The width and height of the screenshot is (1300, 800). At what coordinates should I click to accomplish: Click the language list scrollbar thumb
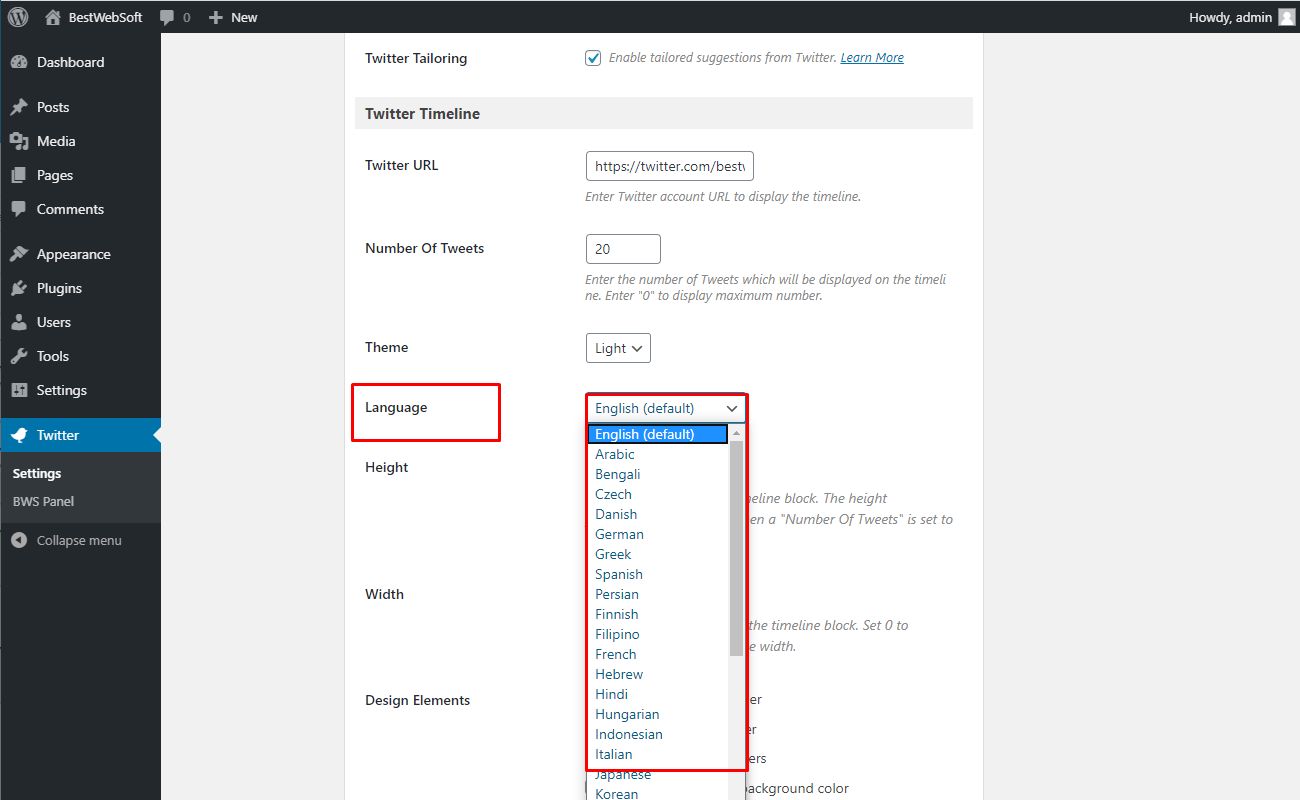[737, 549]
